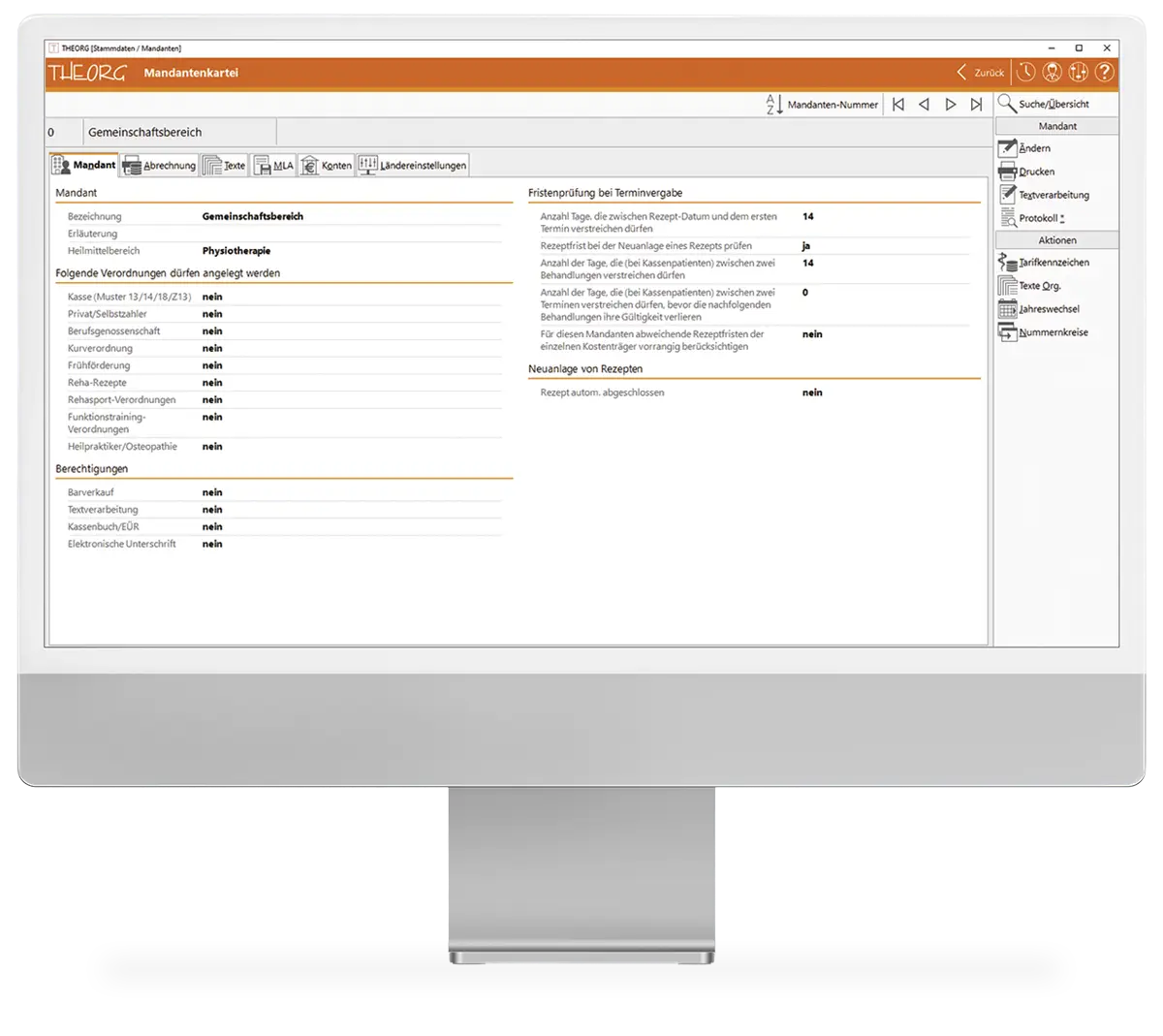The height and width of the screenshot is (1036, 1163).
Task: Change sort order via Mandanten-Nummer
Action: click(x=822, y=105)
